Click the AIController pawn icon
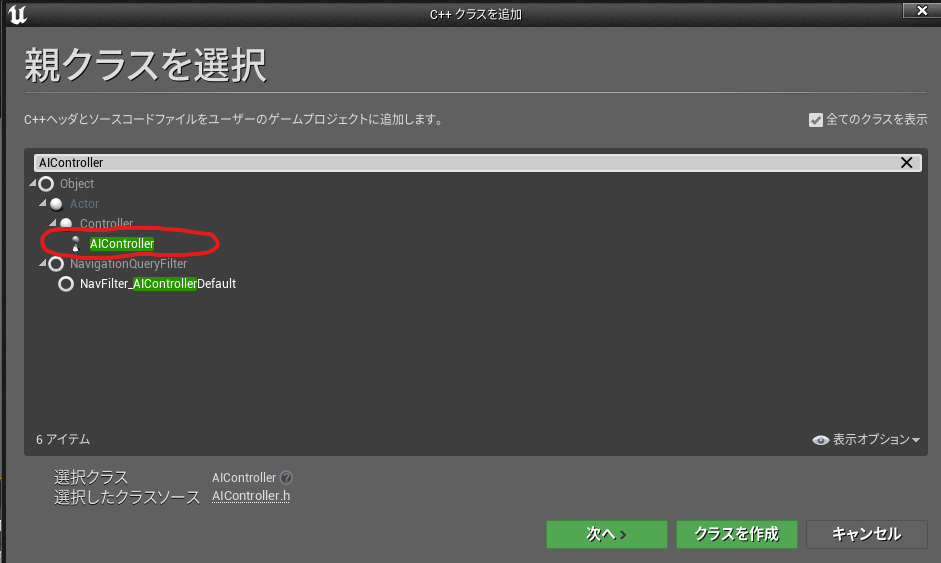The height and width of the screenshot is (563, 941). [76, 244]
